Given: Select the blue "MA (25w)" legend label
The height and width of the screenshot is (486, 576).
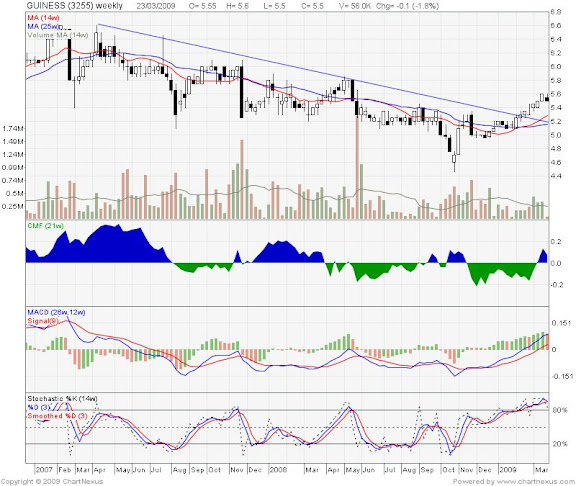Looking at the screenshot, I should [x=43, y=26].
